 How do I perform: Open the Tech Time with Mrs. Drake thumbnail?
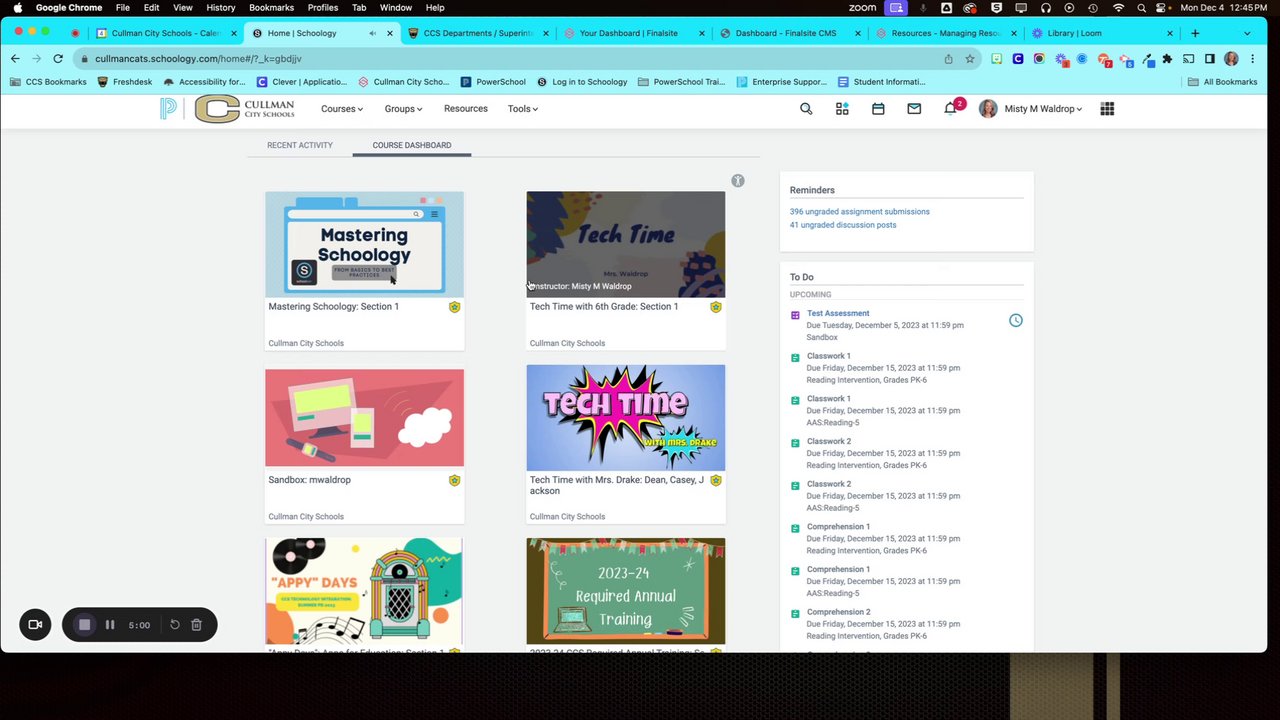(x=626, y=417)
